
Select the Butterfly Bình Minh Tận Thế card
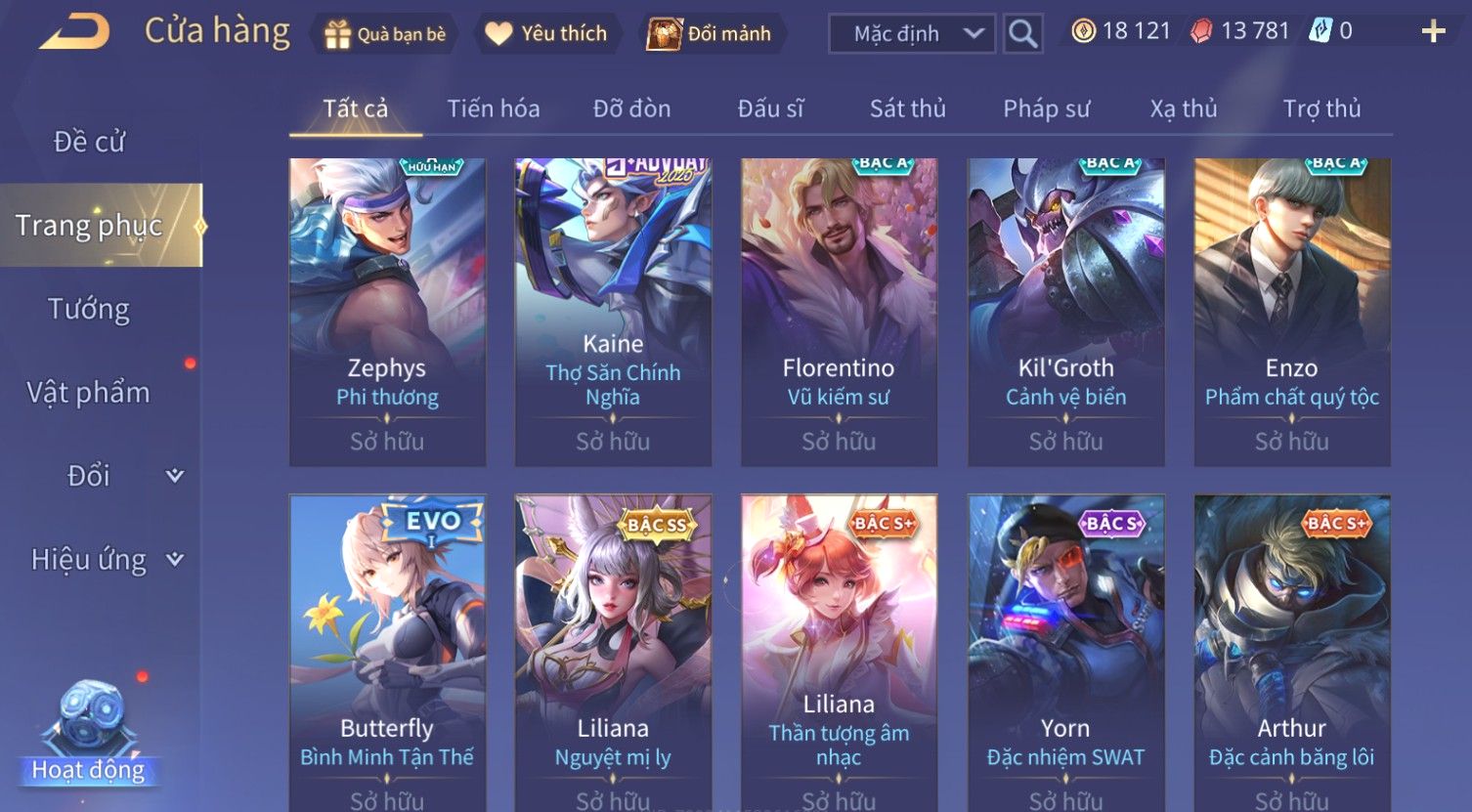387,653
